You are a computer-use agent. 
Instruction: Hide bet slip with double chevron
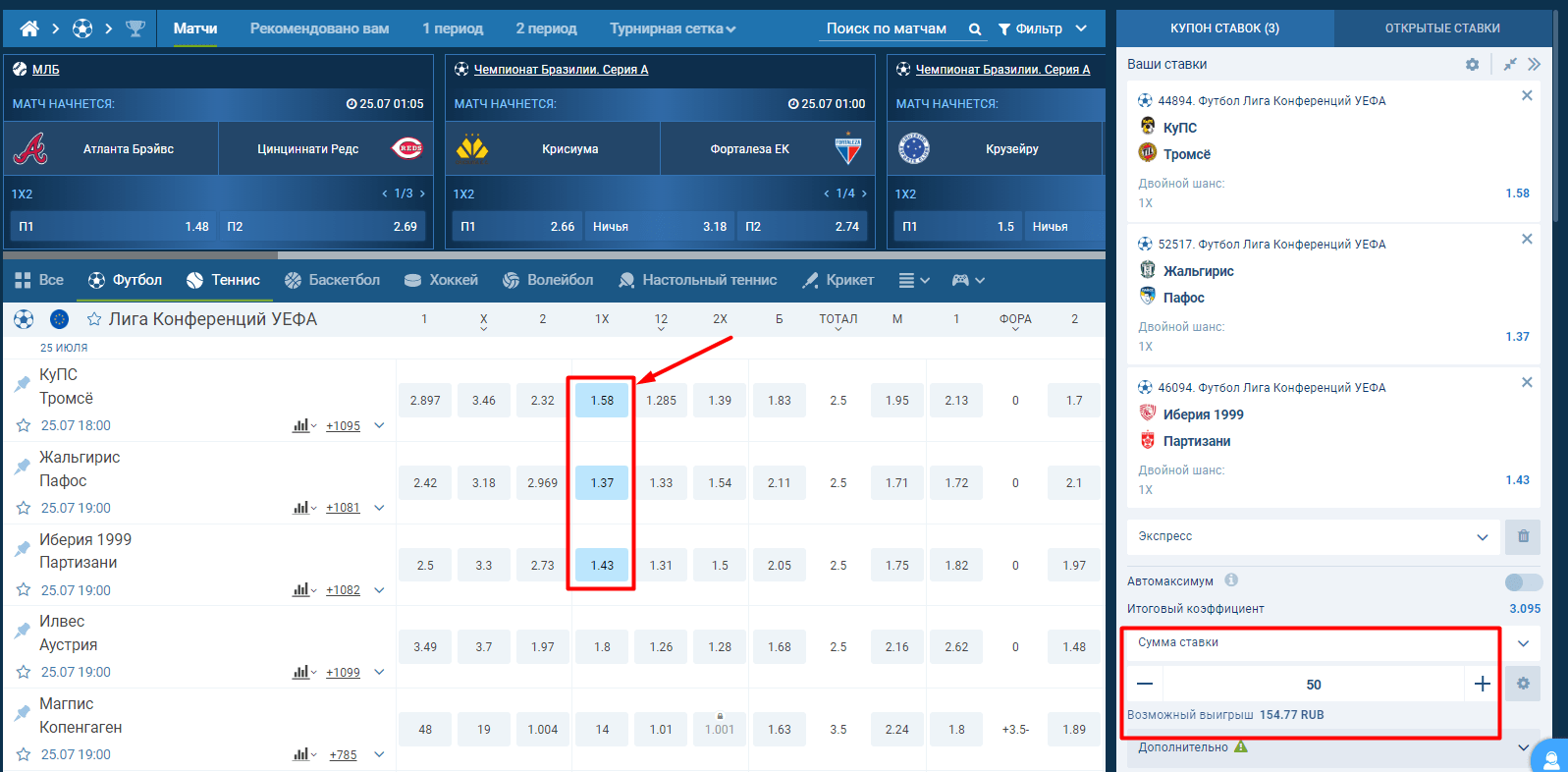click(x=1535, y=64)
